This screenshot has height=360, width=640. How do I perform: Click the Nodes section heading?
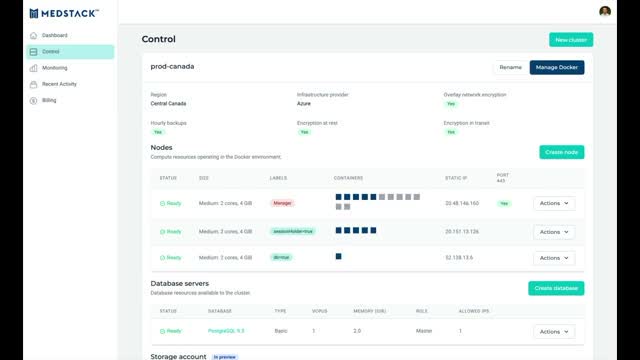pos(161,148)
